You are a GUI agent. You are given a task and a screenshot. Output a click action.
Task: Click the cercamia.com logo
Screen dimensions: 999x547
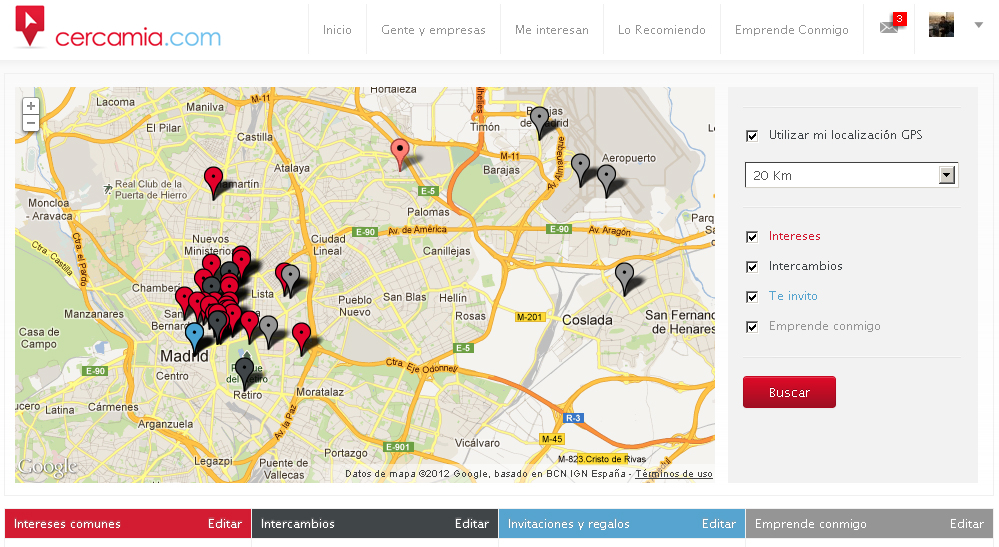click(118, 28)
